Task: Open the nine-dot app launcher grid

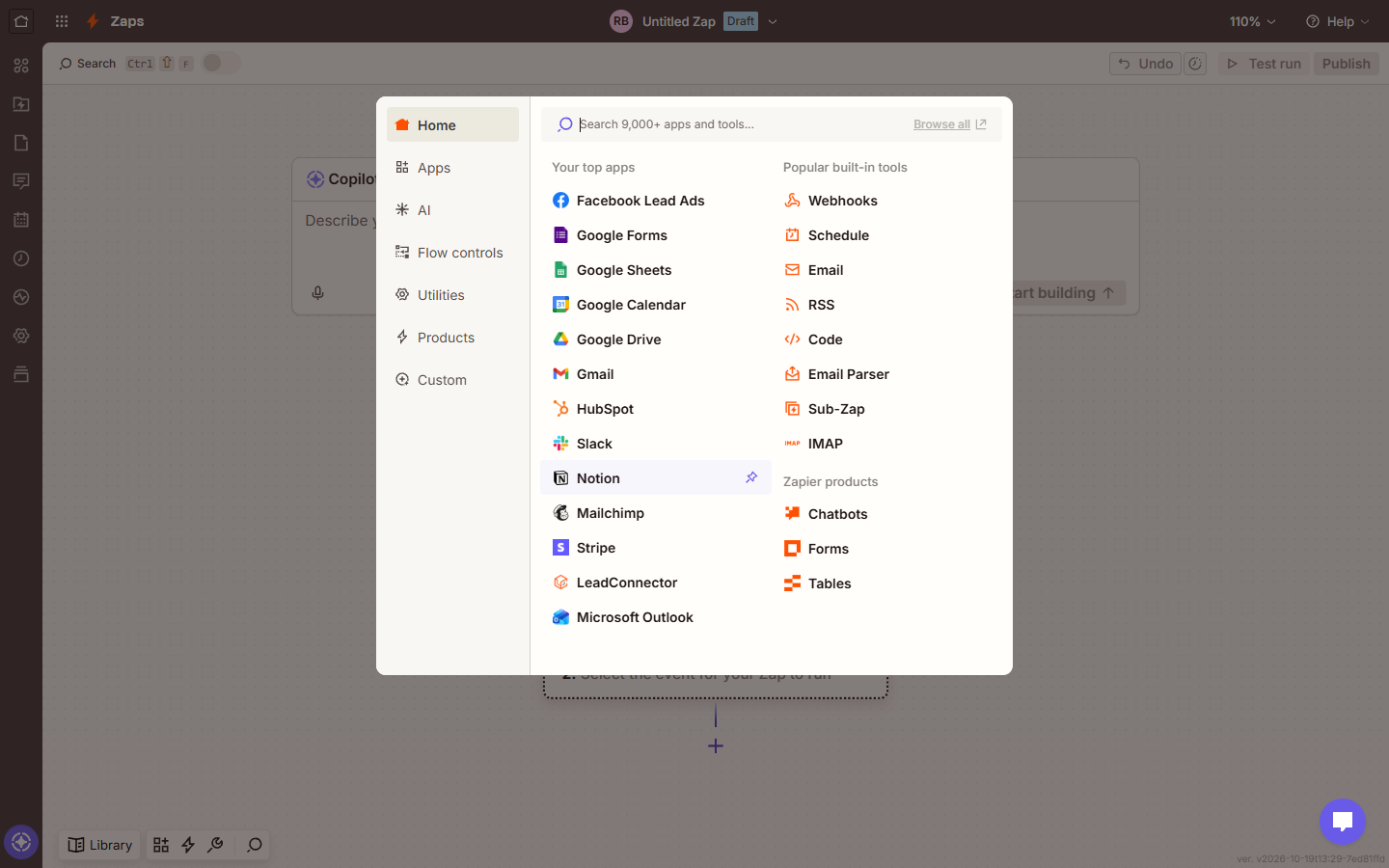Action: pyautogui.click(x=62, y=21)
